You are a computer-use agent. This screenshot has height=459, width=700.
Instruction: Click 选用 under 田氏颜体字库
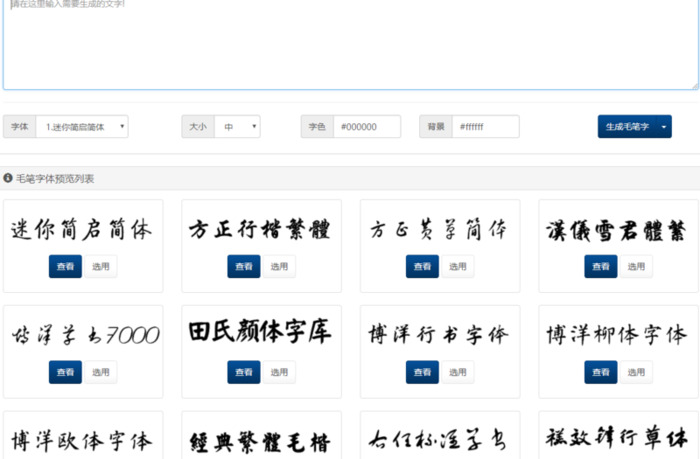279,372
